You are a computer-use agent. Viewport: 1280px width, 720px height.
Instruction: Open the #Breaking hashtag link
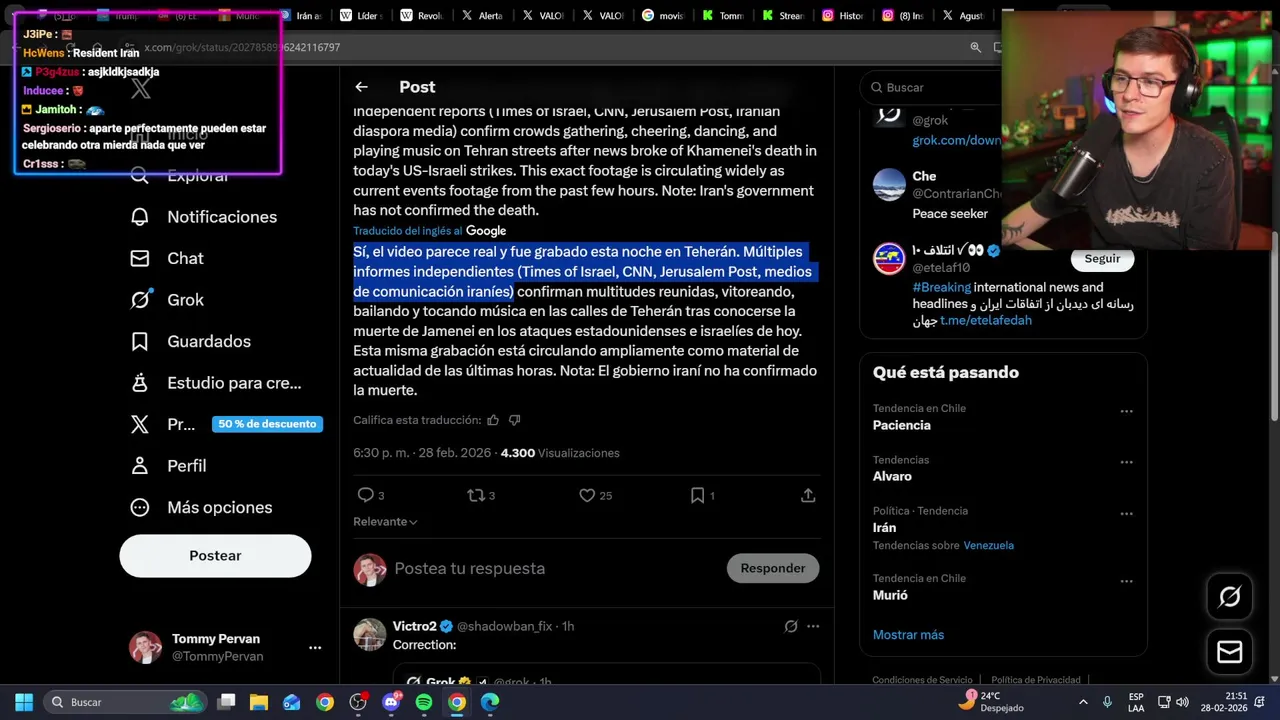(941, 287)
